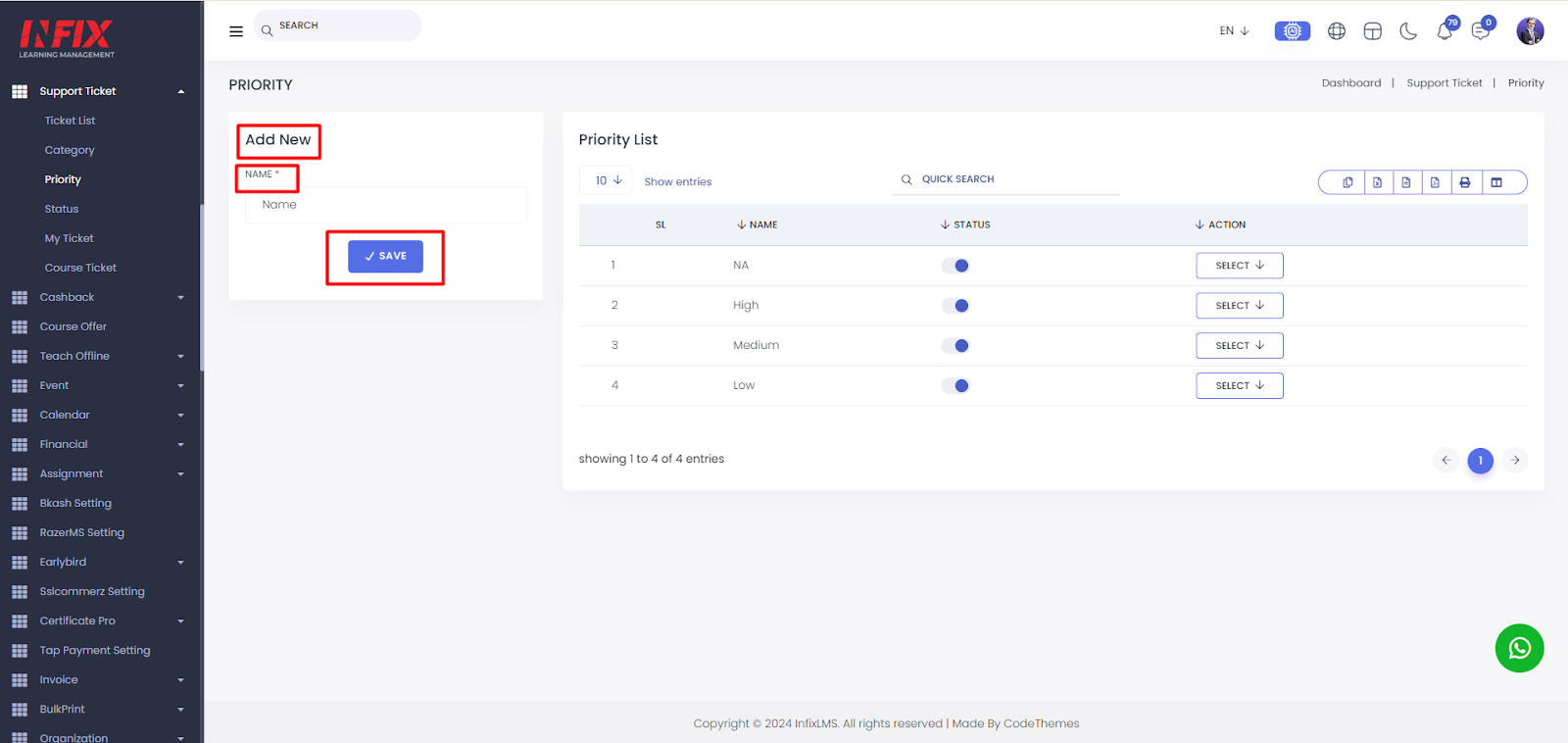Open Category under Support Ticket

(x=70, y=150)
